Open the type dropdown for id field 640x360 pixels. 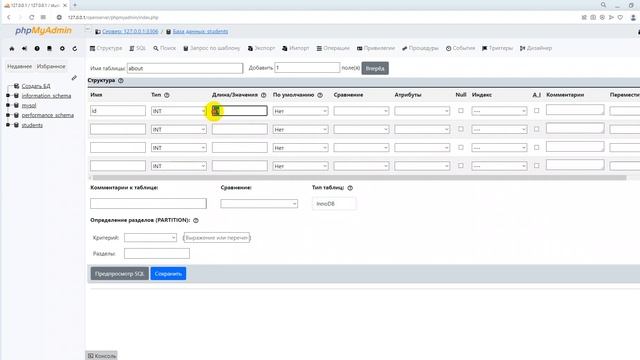pyautogui.click(x=179, y=111)
